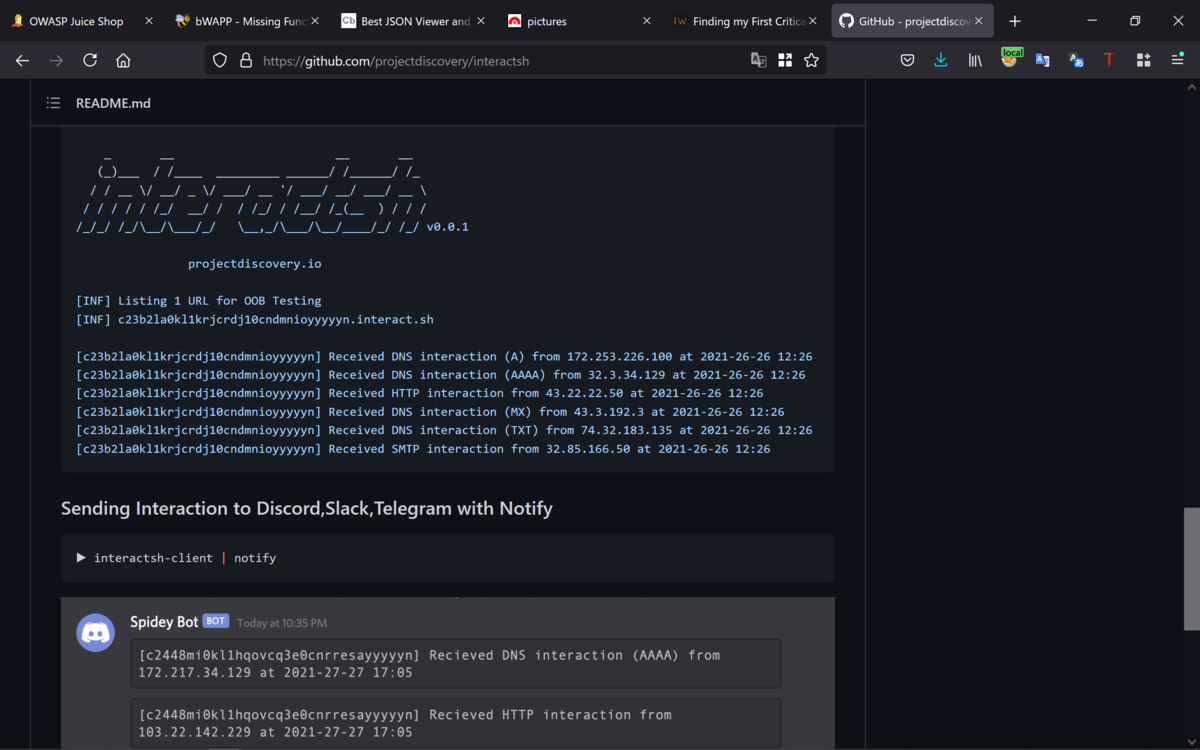Open the second translate extension with gear
This screenshot has width=1200, height=750.
[1076, 61]
